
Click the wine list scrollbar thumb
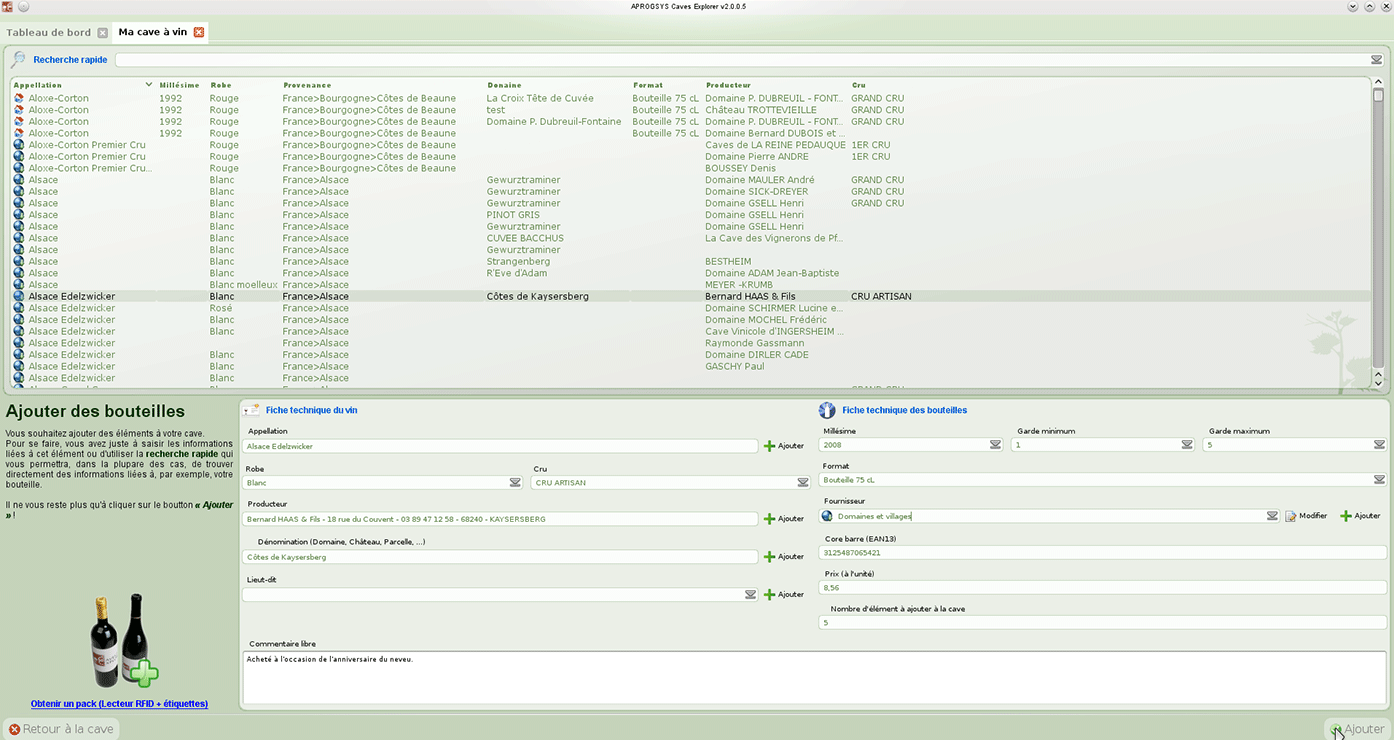(x=1378, y=96)
